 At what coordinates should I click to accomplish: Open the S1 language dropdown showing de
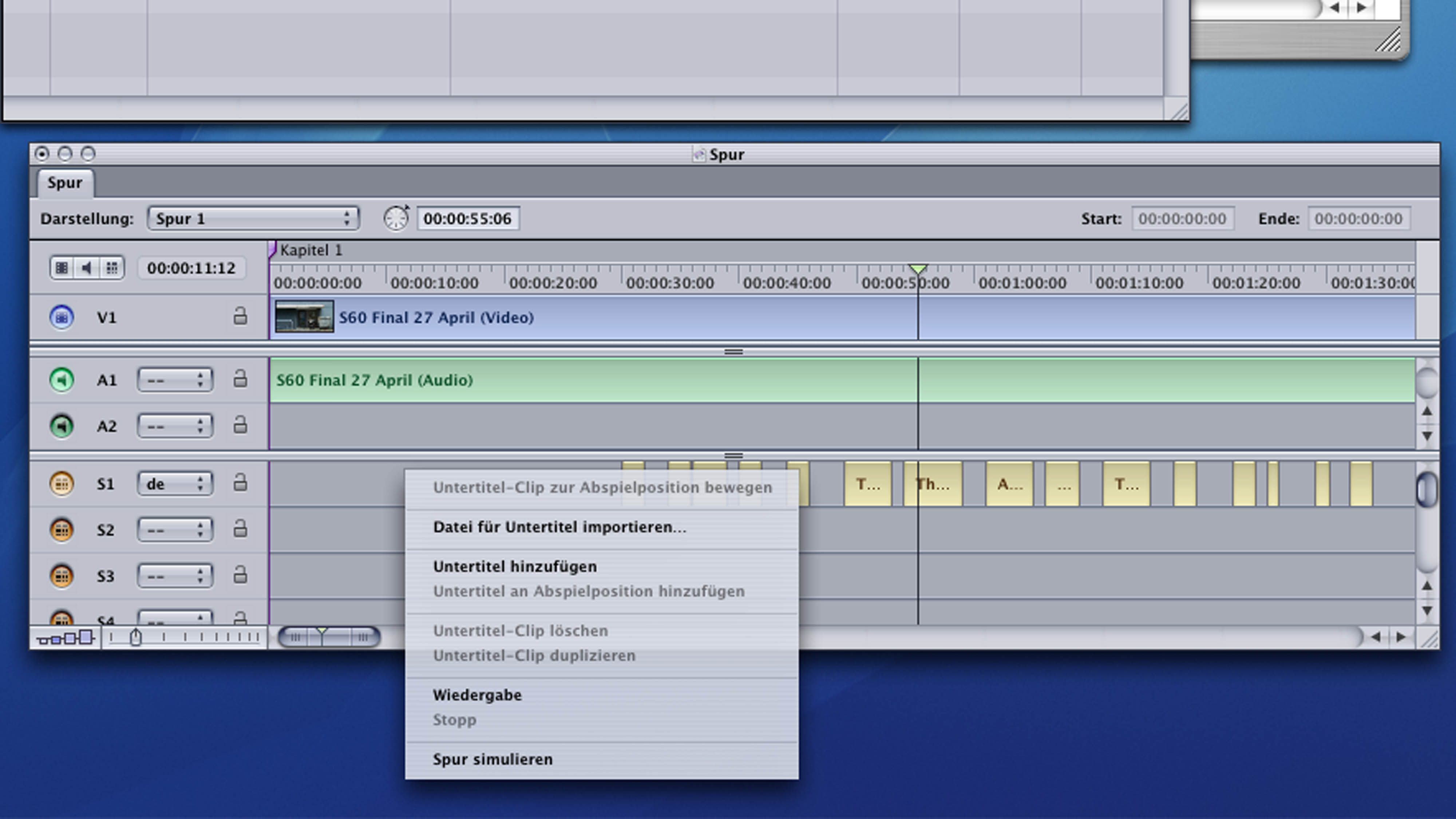[x=175, y=484]
